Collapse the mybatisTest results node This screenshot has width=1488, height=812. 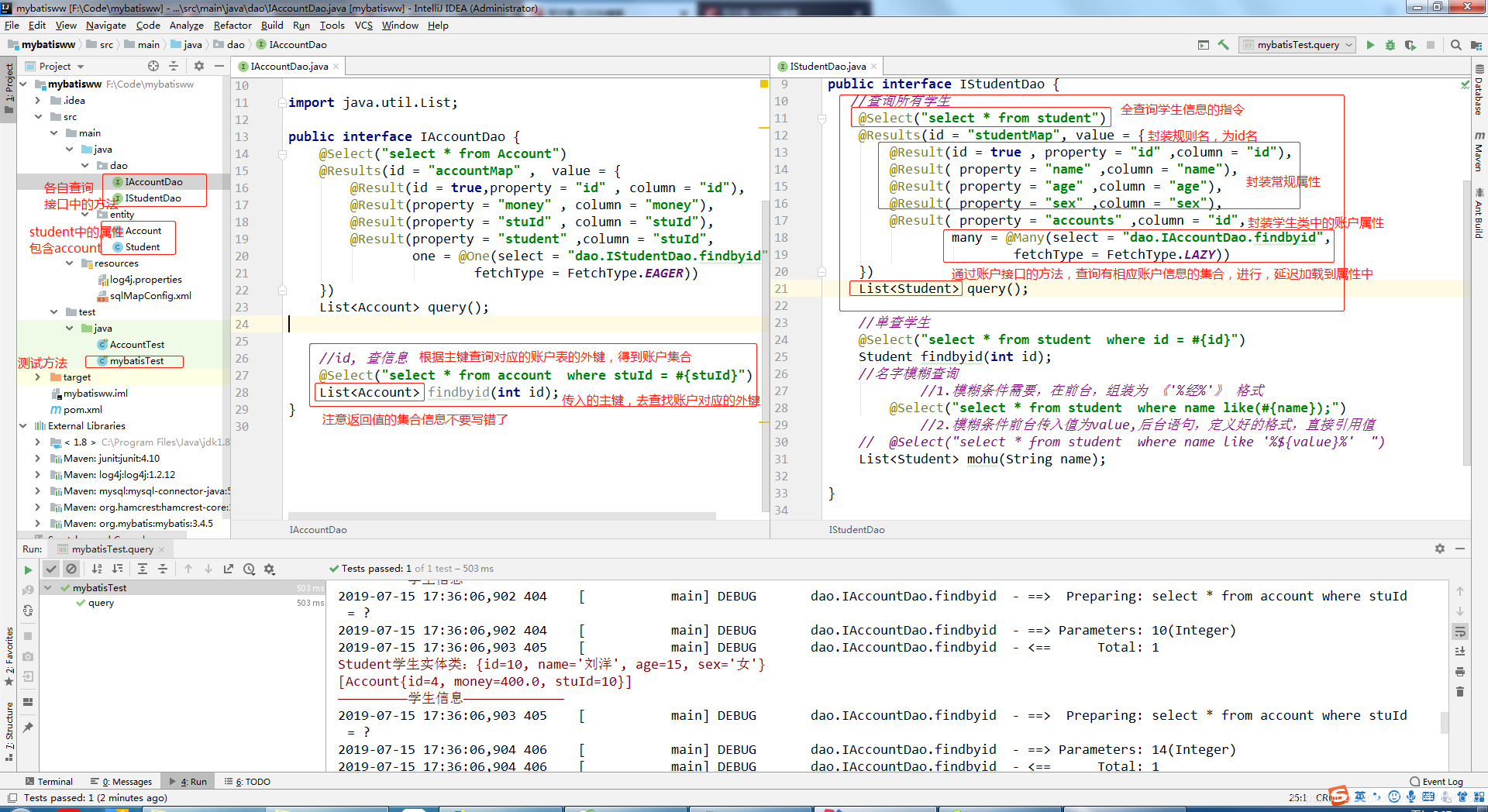(x=48, y=588)
